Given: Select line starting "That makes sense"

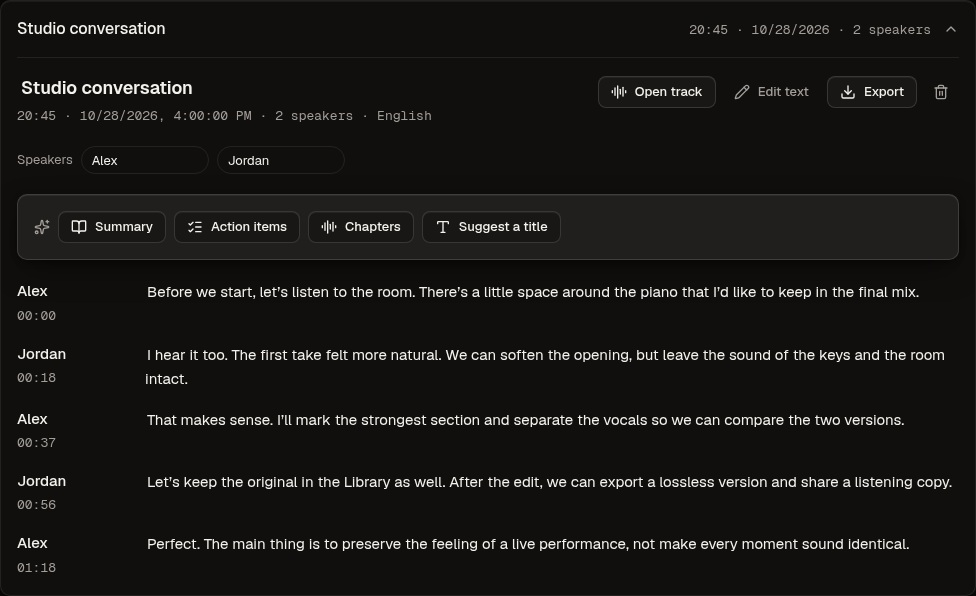Looking at the screenshot, I should point(525,421).
